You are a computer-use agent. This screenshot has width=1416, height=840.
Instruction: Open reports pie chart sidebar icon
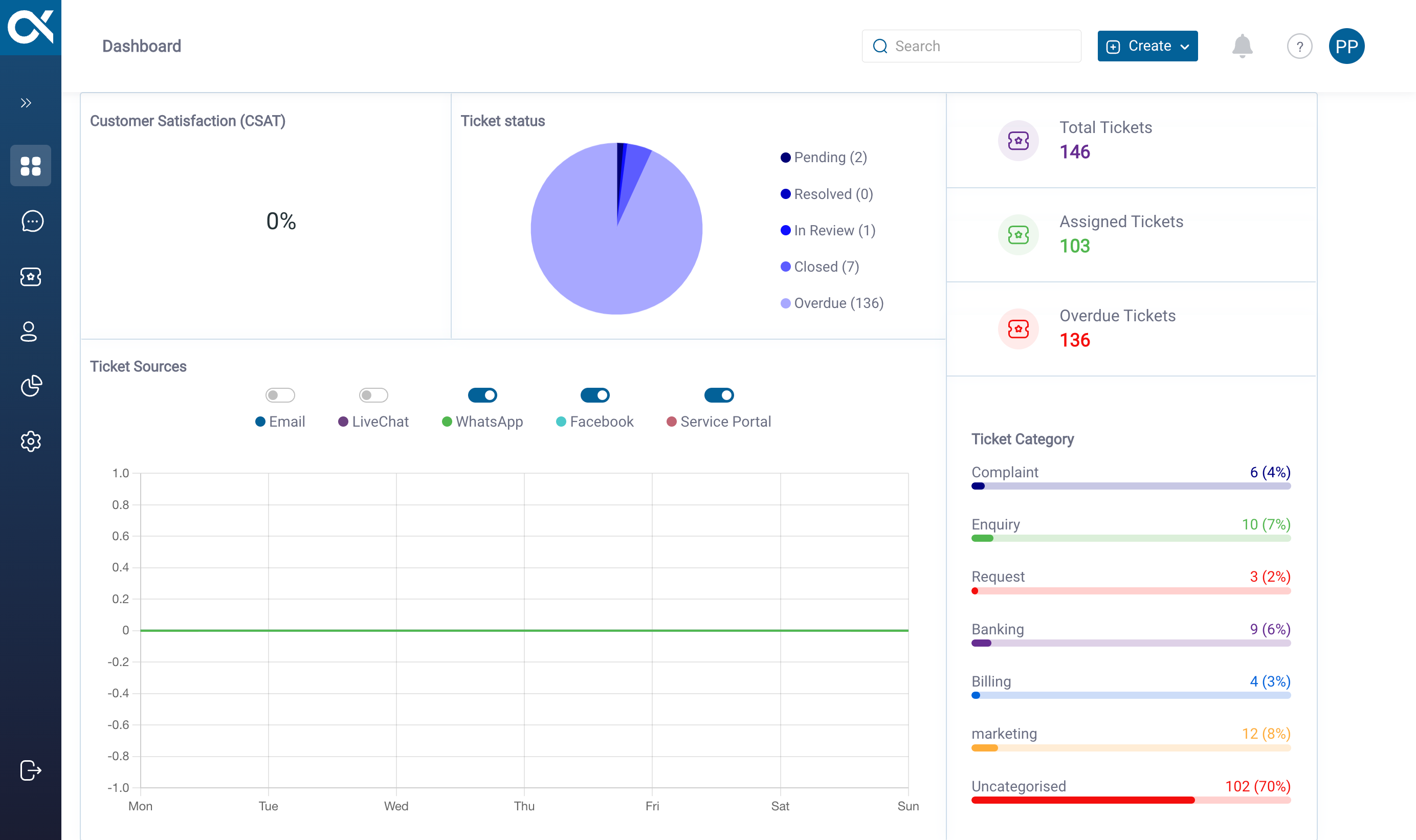click(31, 386)
